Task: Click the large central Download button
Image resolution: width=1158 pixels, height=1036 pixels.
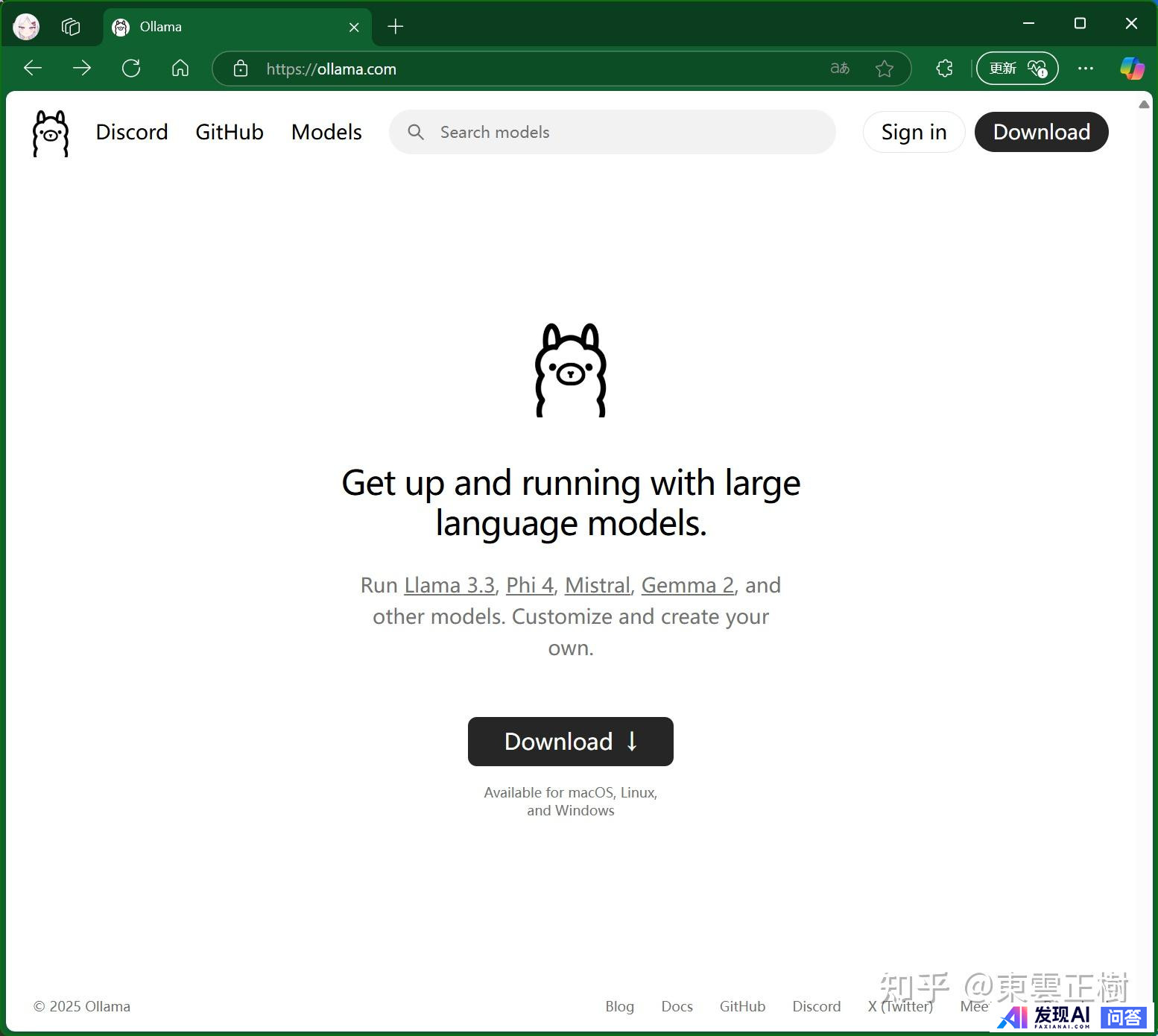Action: pyautogui.click(x=571, y=742)
